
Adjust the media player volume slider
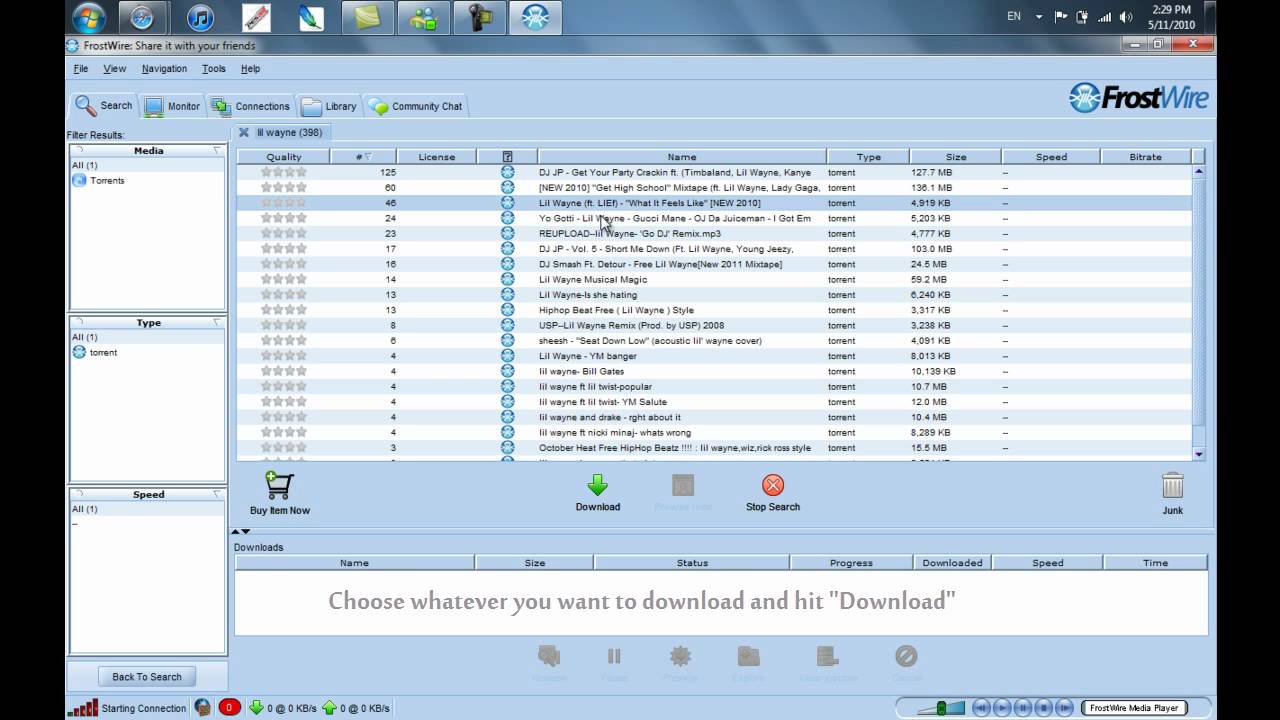tap(940, 708)
